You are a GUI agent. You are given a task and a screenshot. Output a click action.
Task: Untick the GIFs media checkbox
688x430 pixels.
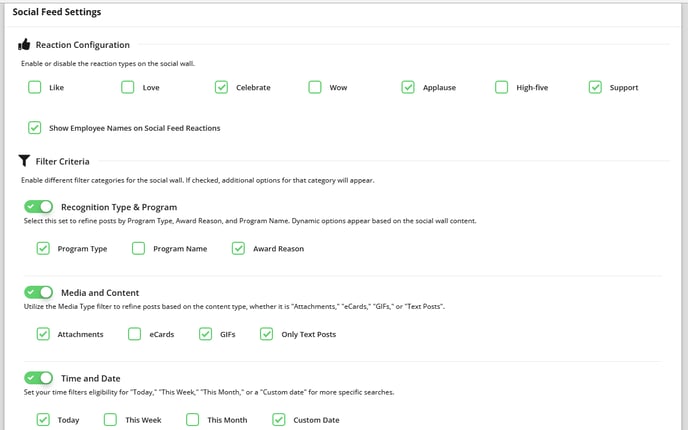point(205,334)
